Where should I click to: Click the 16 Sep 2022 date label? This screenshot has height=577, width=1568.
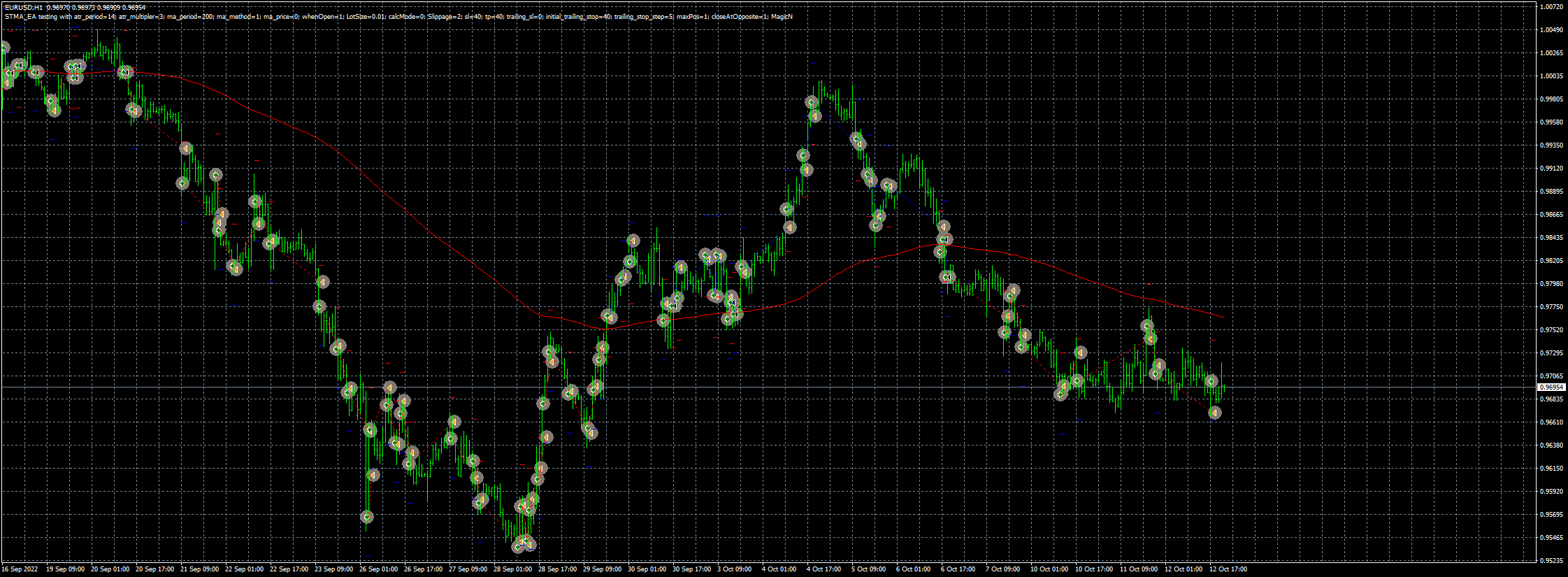coord(20,569)
